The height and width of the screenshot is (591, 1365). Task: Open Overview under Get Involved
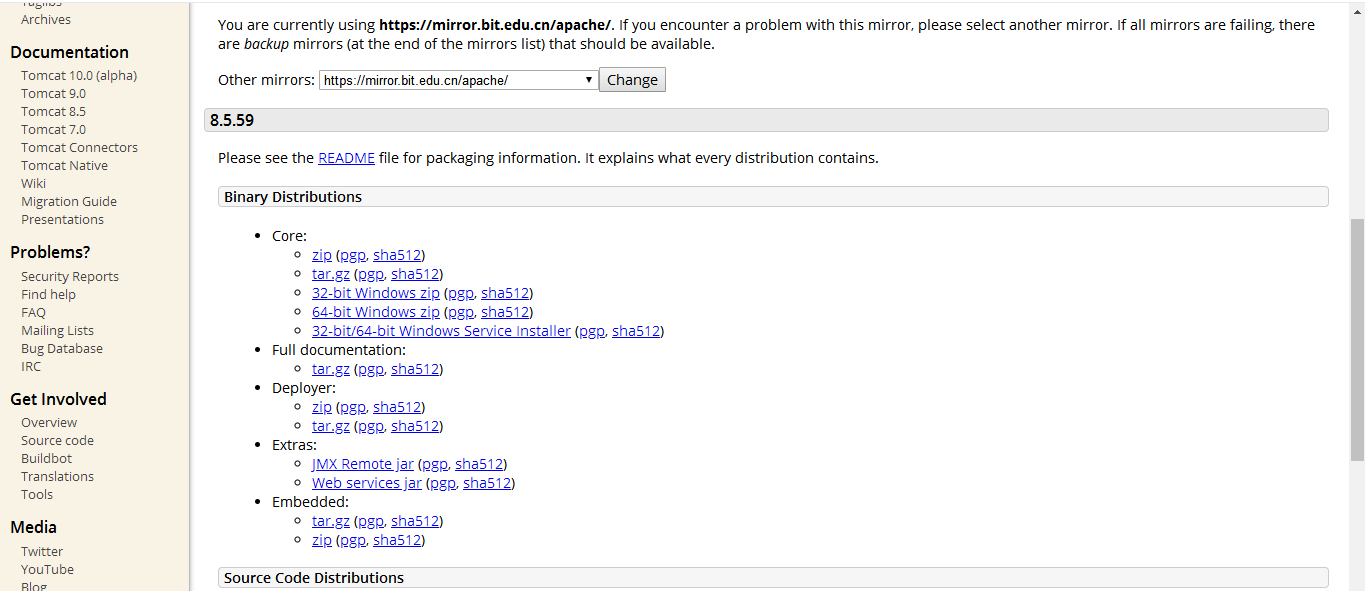point(49,422)
